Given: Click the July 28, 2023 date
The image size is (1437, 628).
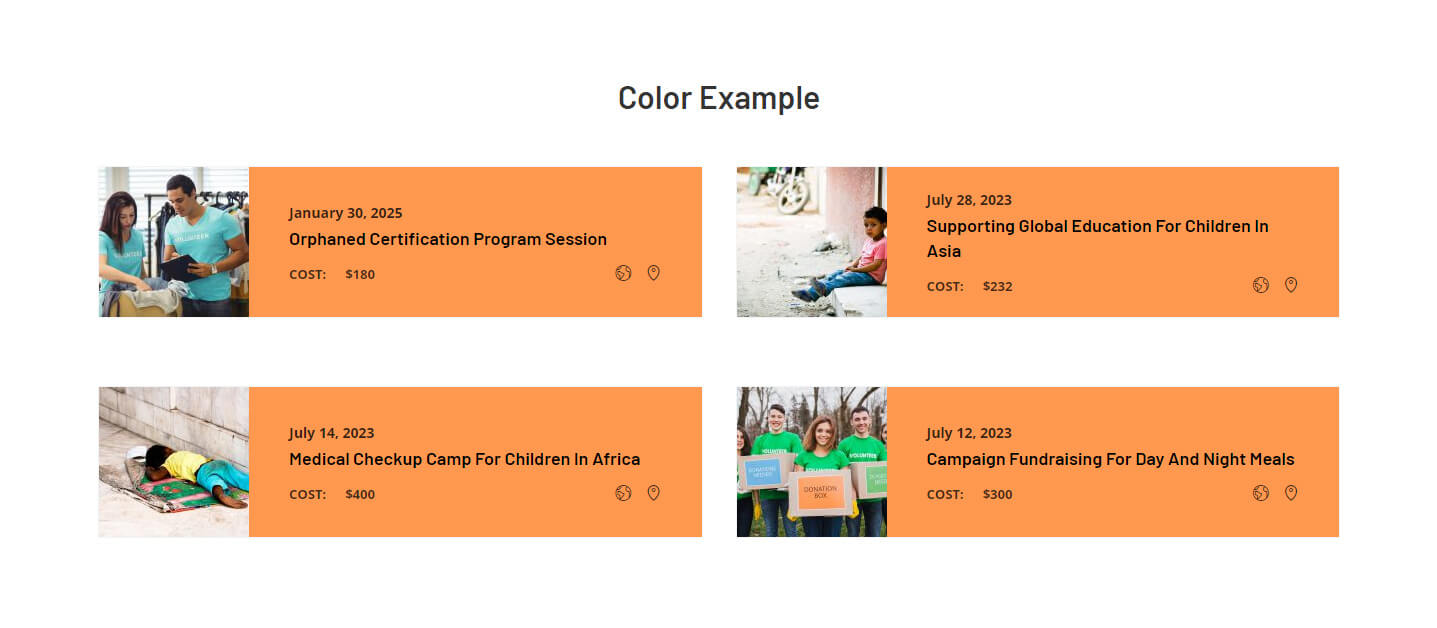Looking at the screenshot, I should point(968,200).
